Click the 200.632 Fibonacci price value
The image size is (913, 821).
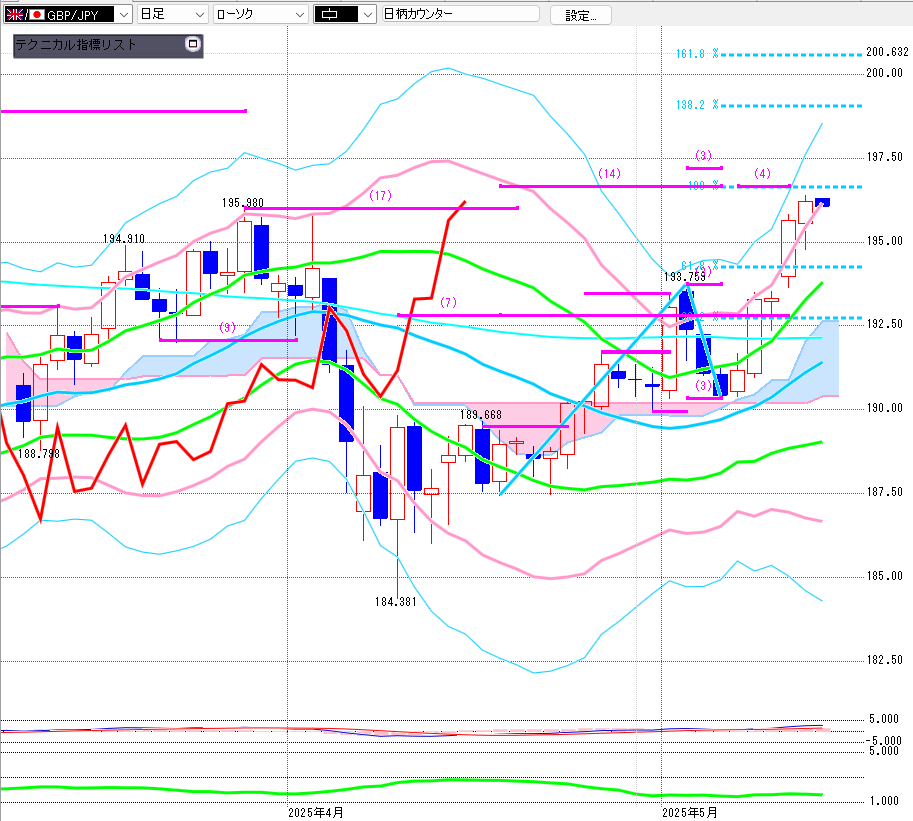(x=887, y=52)
